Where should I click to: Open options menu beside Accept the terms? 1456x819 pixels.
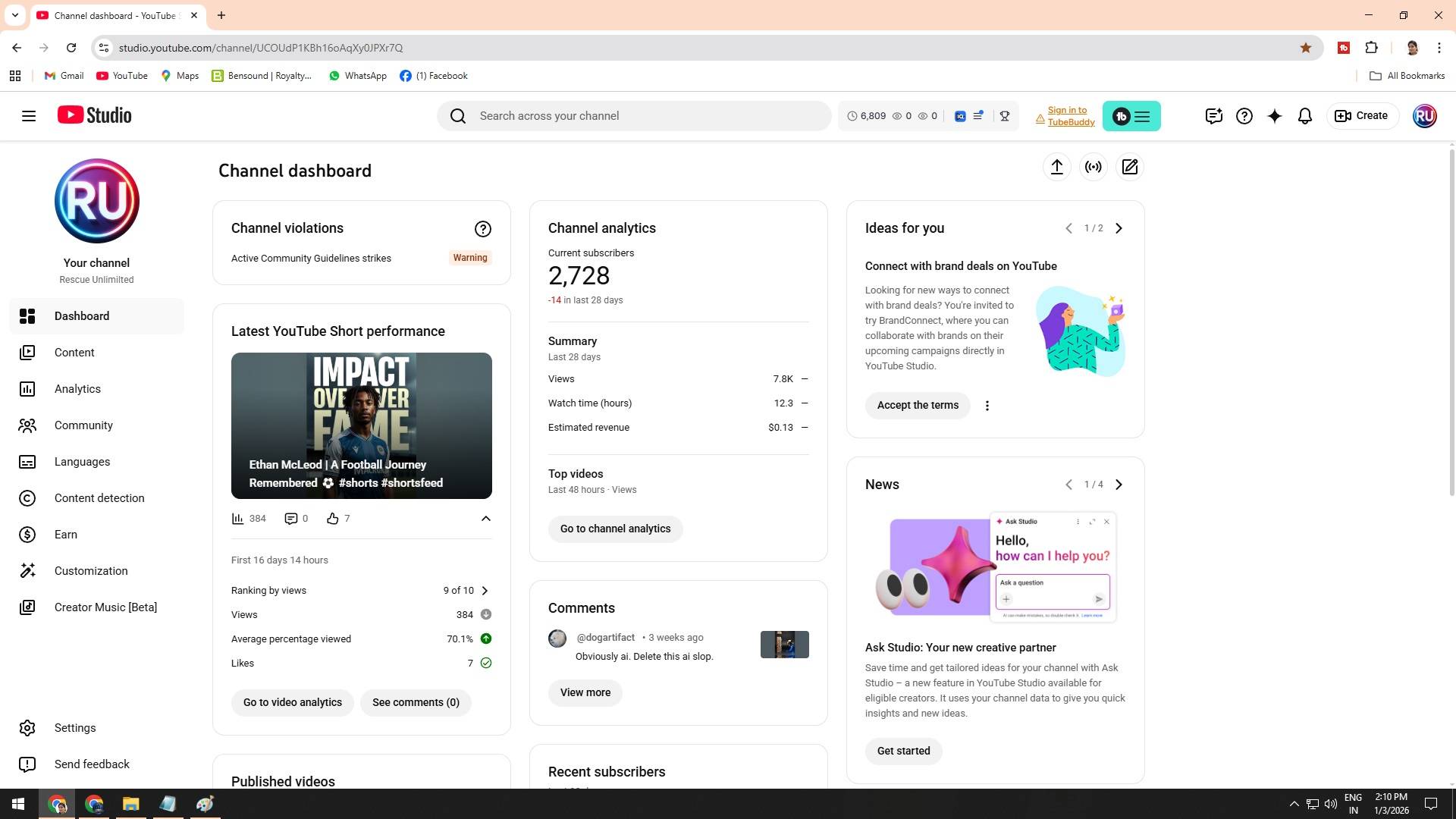pos(987,406)
